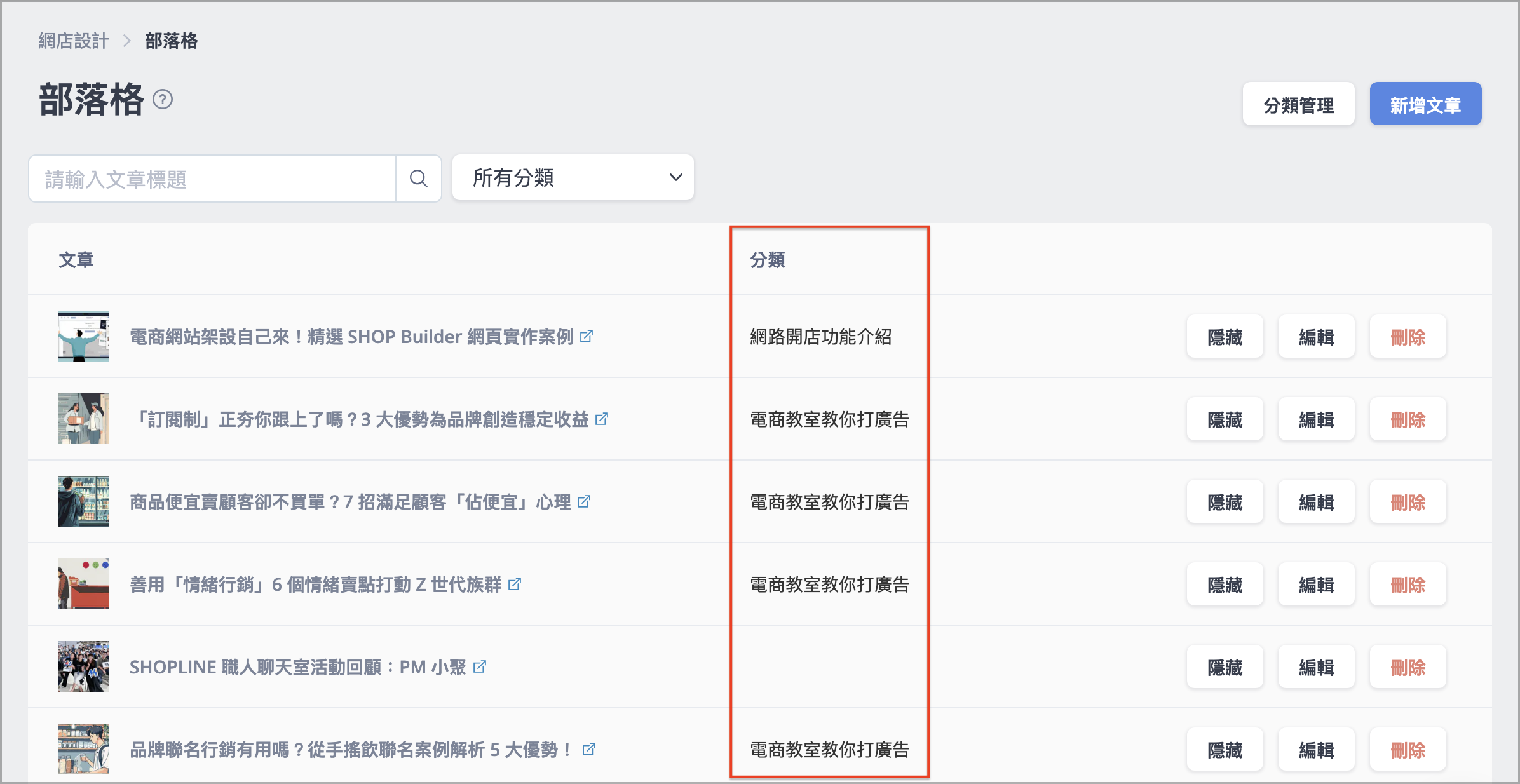Click thumbnail of 情緒行銷 article
The image size is (1520, 784).
(84, 584)
